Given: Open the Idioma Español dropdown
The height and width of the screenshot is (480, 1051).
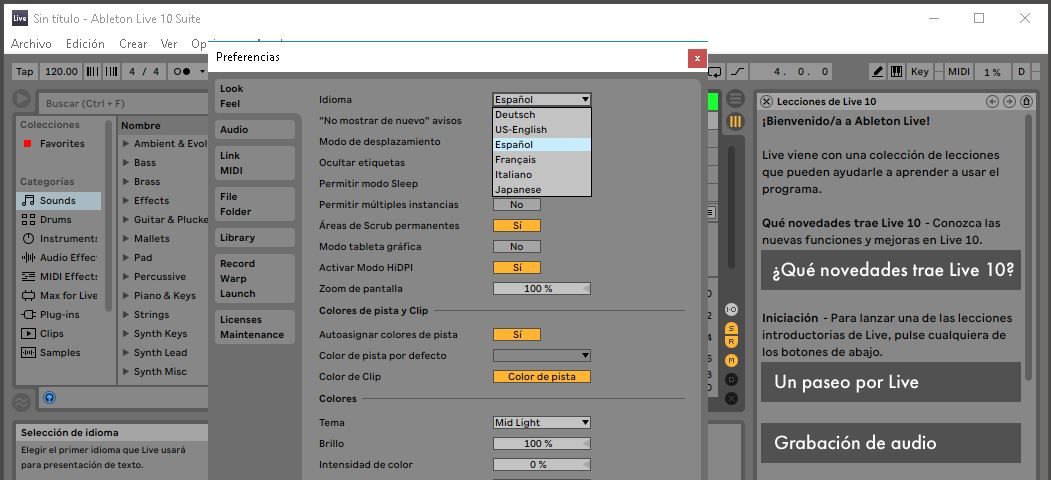Looking at the screenshot, I should [x=542, y=99].
